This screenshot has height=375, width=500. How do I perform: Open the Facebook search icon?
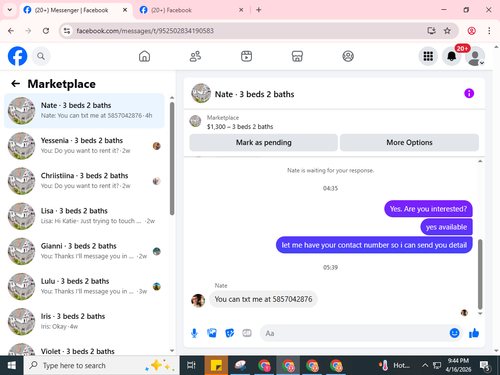coord(41,56)
